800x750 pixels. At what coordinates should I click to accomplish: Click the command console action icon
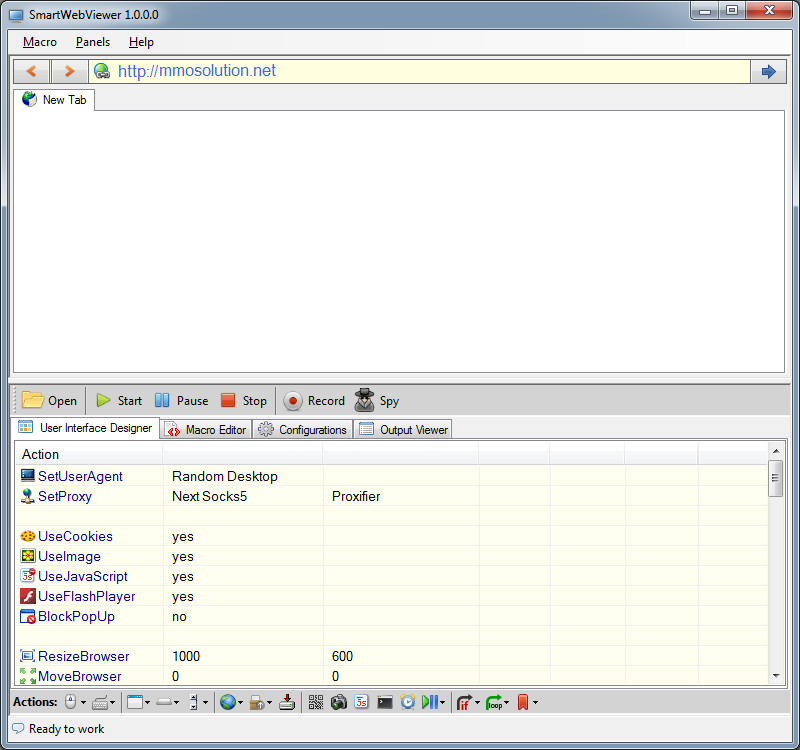[385, 702]
